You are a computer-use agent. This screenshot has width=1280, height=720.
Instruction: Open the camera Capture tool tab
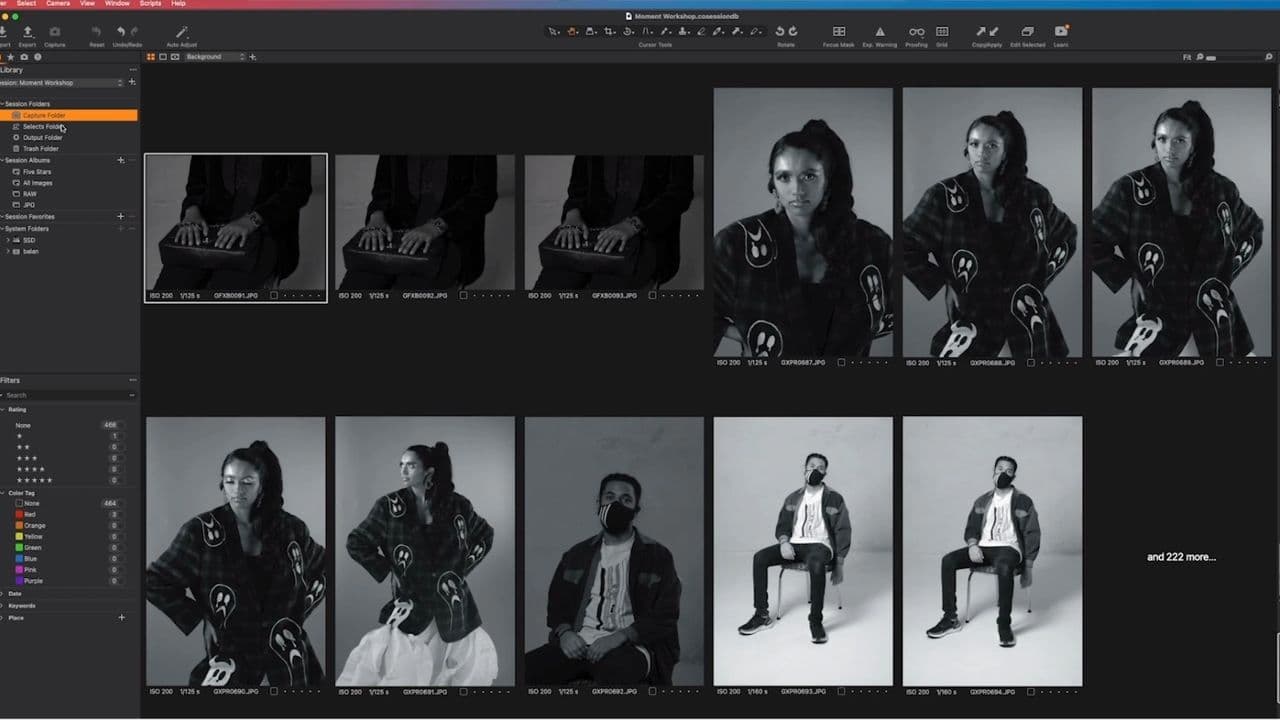tap(24, 57)
